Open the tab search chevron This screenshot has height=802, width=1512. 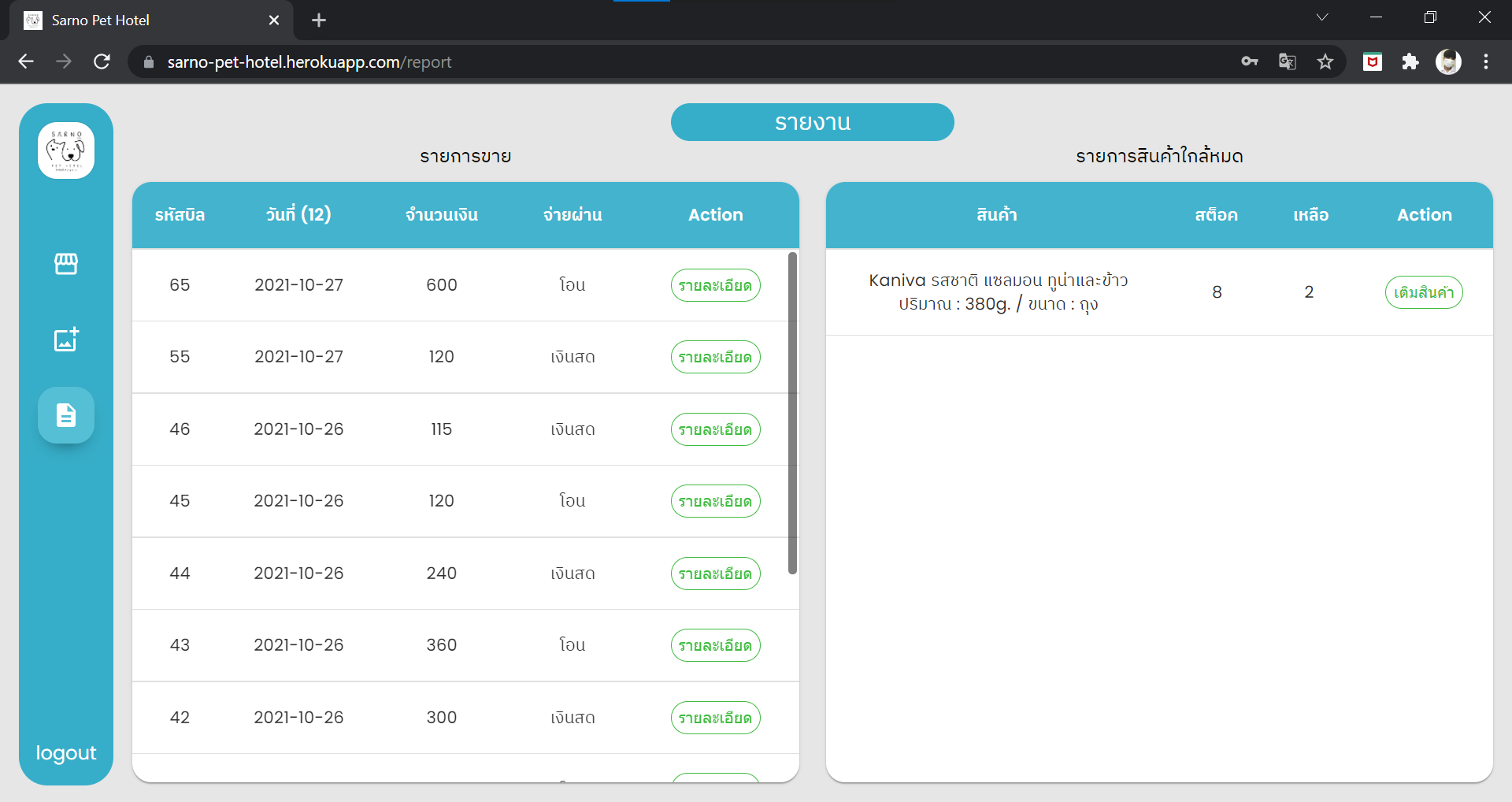[1322, 17]
